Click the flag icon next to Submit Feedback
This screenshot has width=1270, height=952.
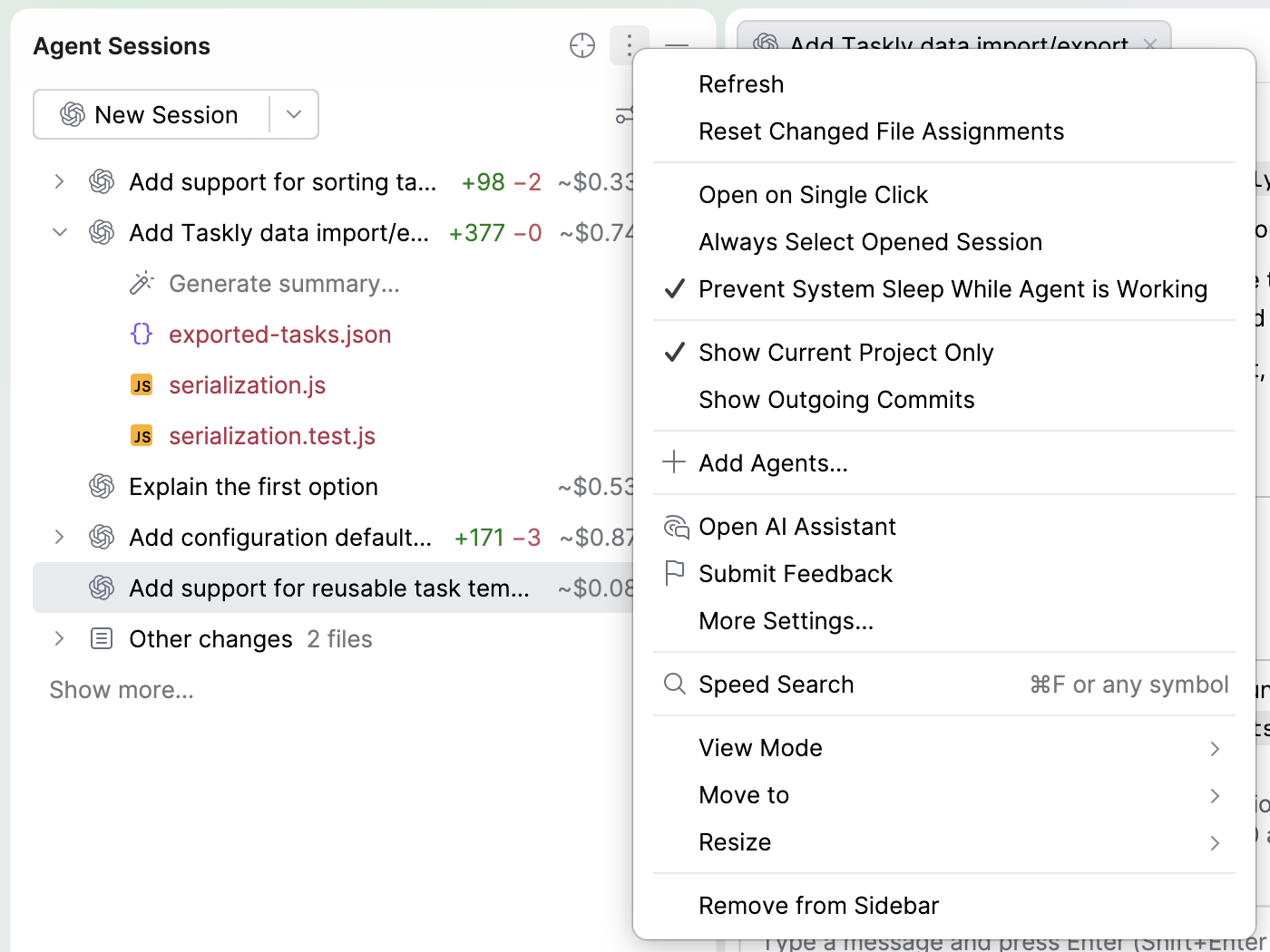coord(674,573)
